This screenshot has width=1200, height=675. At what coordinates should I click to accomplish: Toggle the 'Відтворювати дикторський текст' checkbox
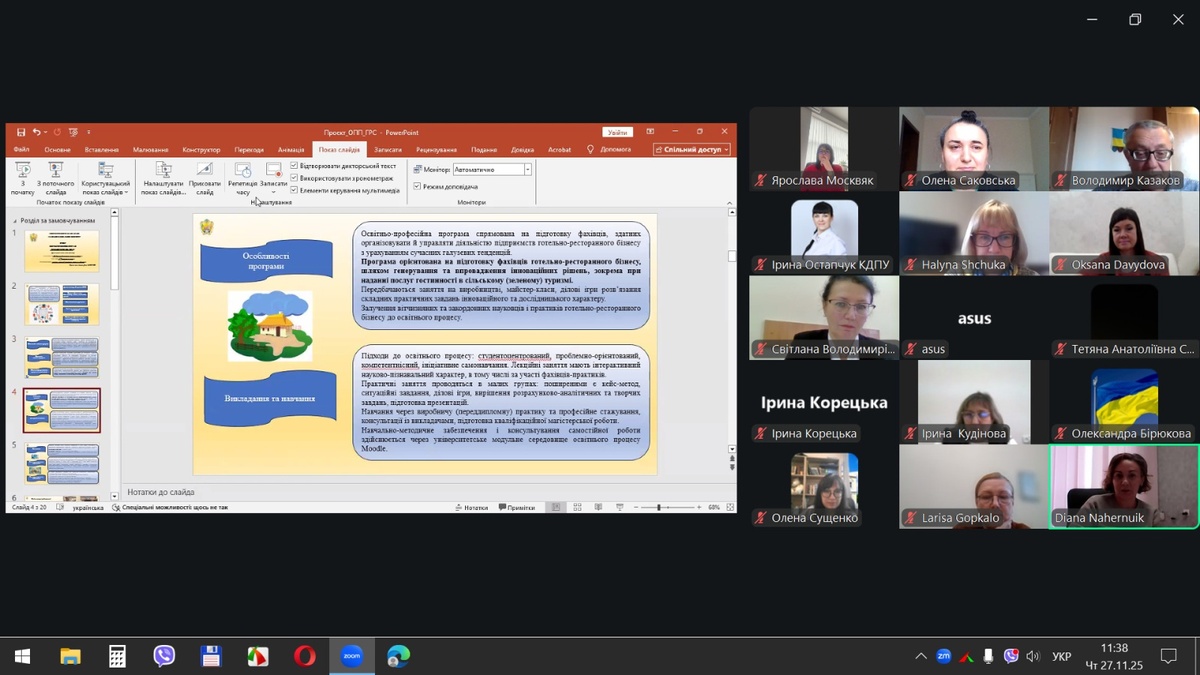[294, 165]
